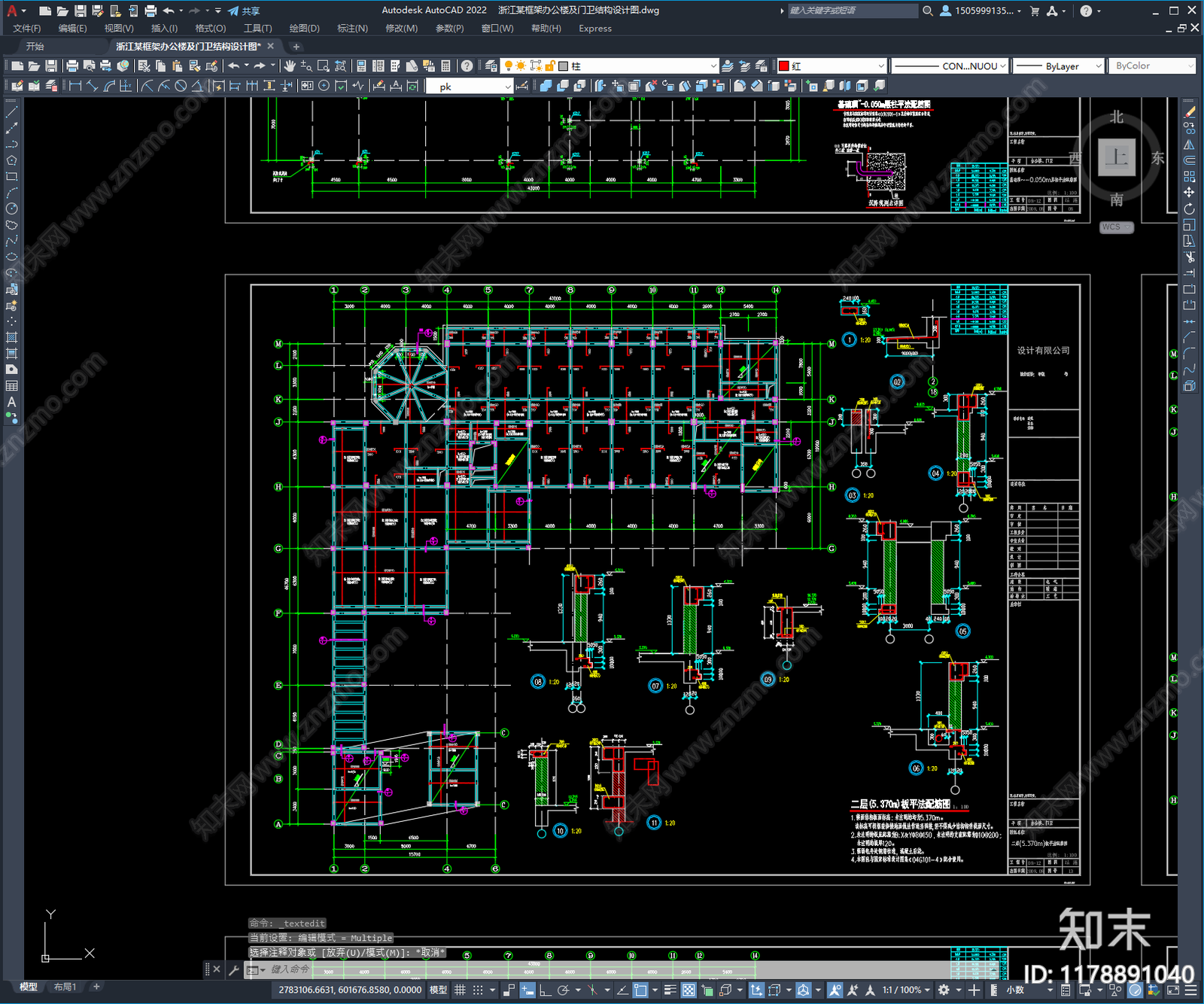Open the Plot printer icon

[x=72, y=66]
